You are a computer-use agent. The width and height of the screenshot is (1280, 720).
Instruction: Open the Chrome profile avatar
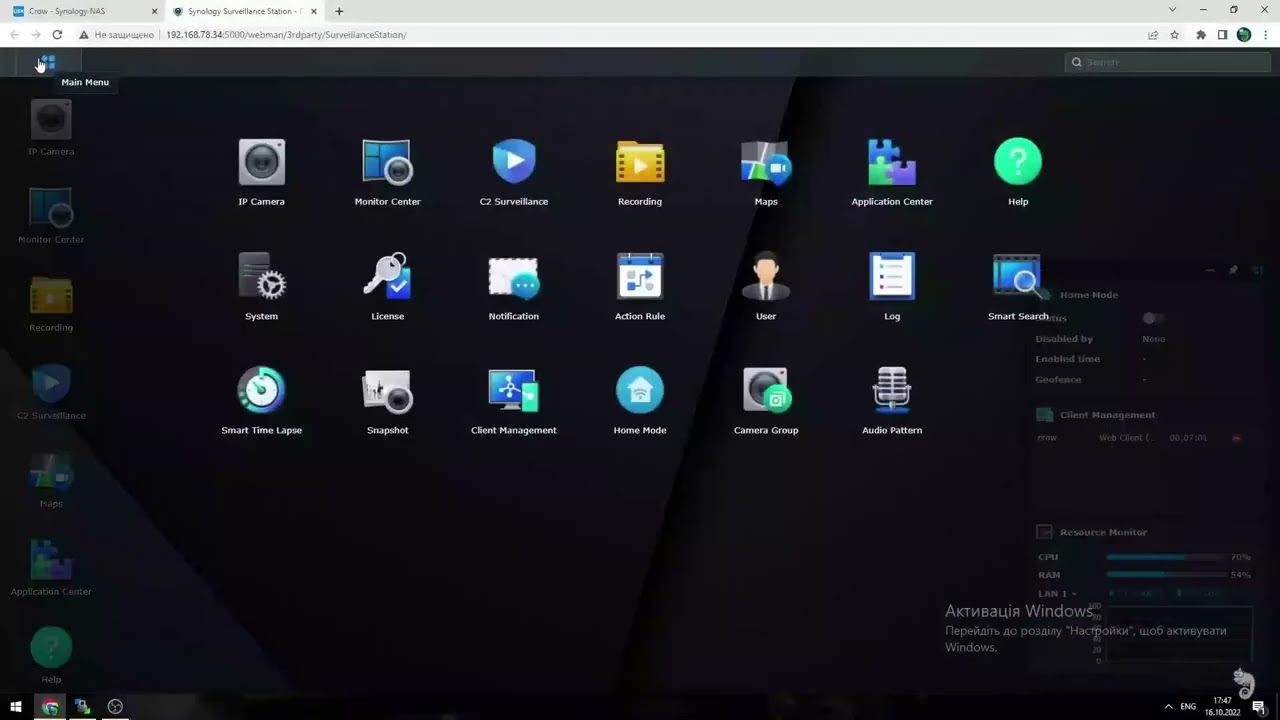click(x=1244, y=35)
